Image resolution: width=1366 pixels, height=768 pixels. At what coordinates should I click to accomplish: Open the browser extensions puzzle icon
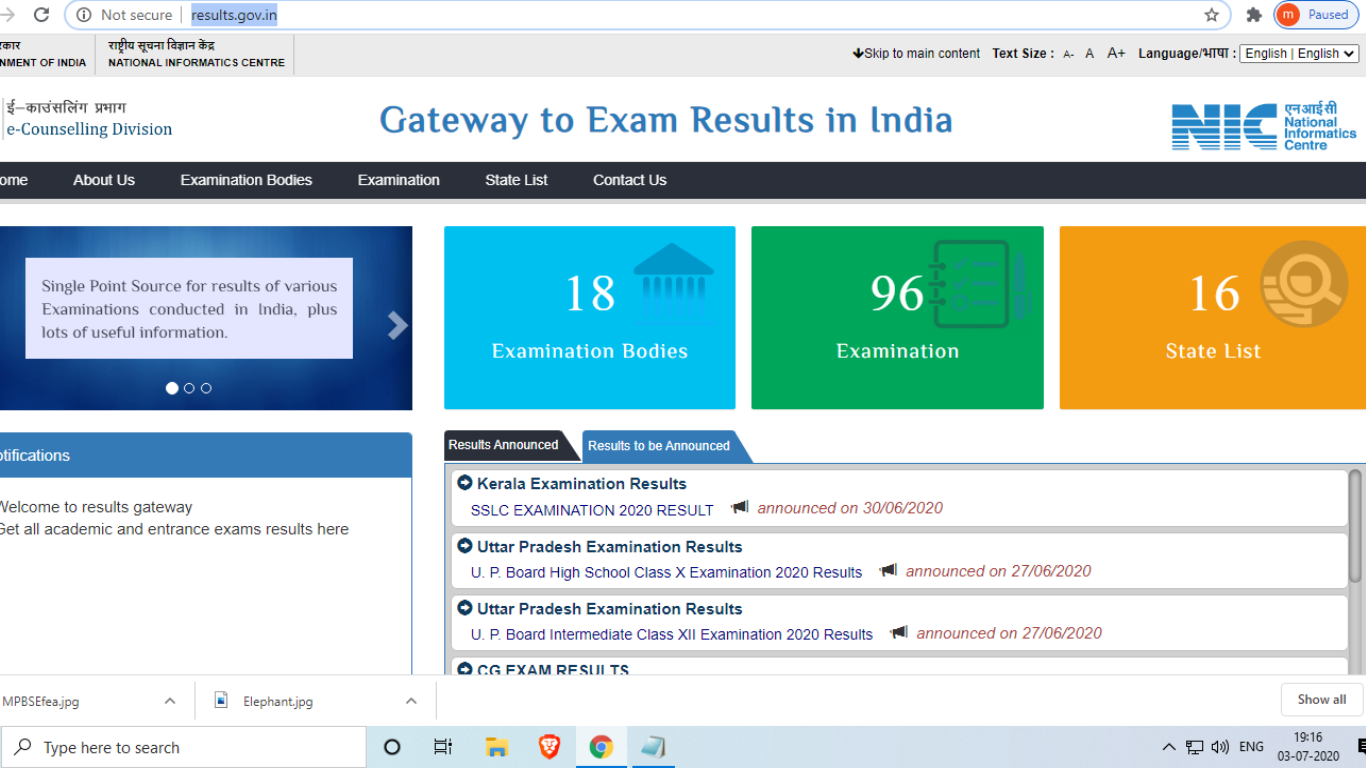(1254, 15)
